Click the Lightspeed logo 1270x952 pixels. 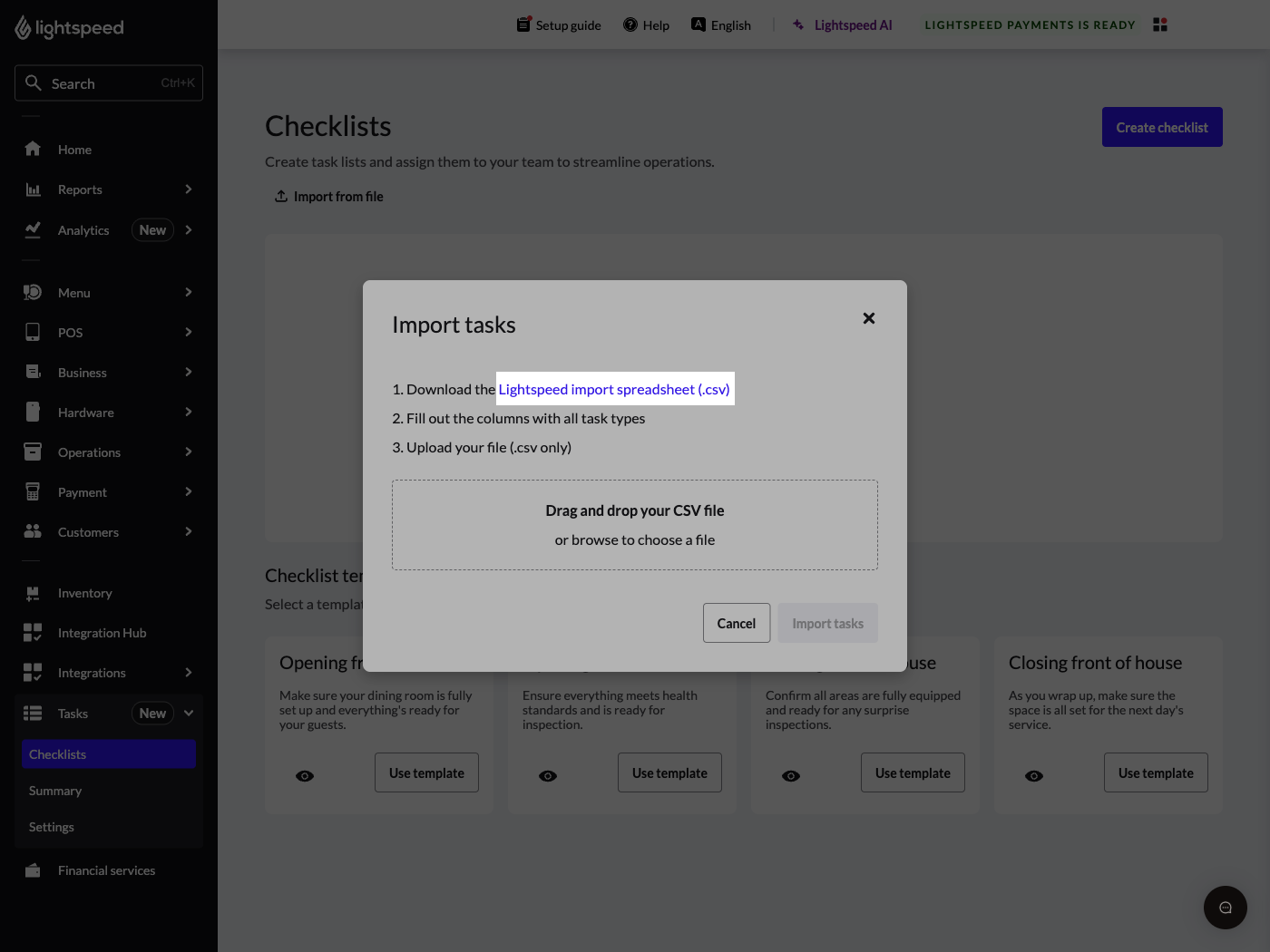(69, 27)
